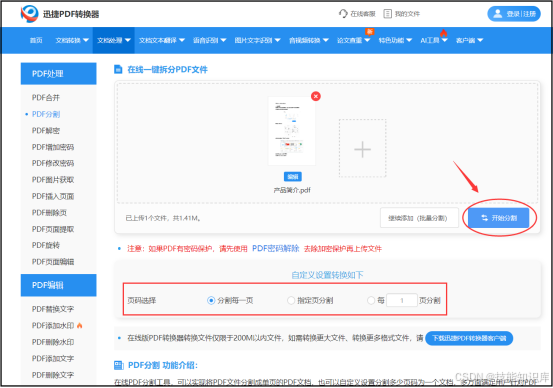This screenshot has width=553, height=388.
Task: Open PDF修改密码 in the sidebar
Action: 53,163
